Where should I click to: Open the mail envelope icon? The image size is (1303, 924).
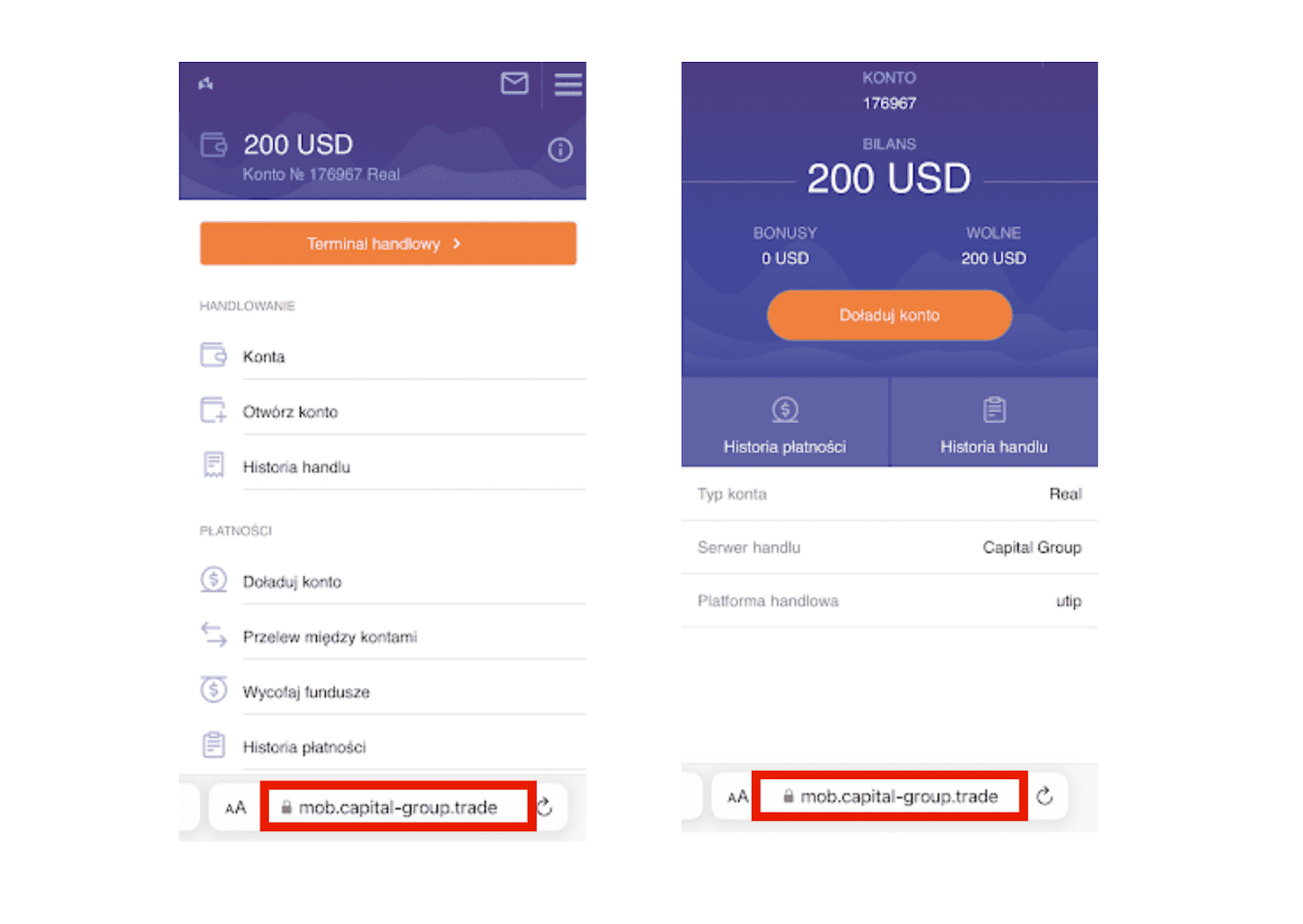(x=514, y=83)
